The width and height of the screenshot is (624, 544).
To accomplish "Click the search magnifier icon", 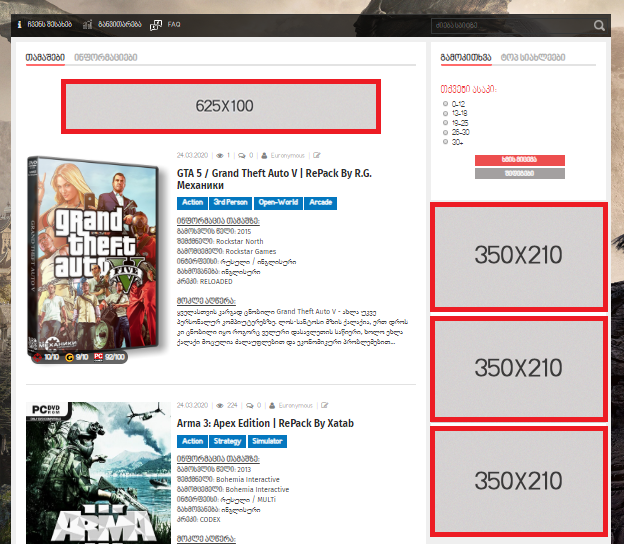I will [599, 25].
